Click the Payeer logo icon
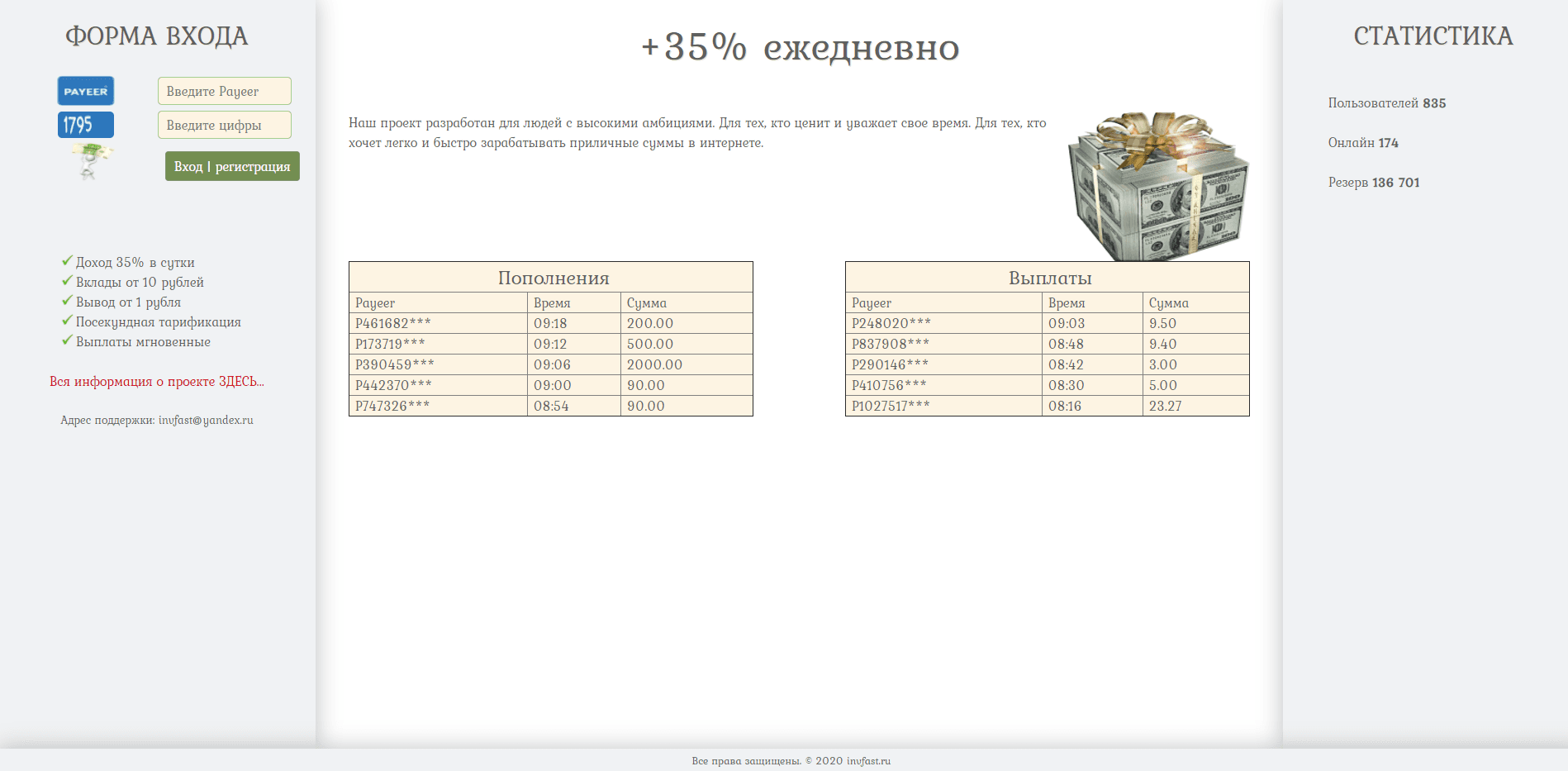Image resolution: width=1568 pixels, height=771 pixels. pyautogui.click(x=85, y=91)
